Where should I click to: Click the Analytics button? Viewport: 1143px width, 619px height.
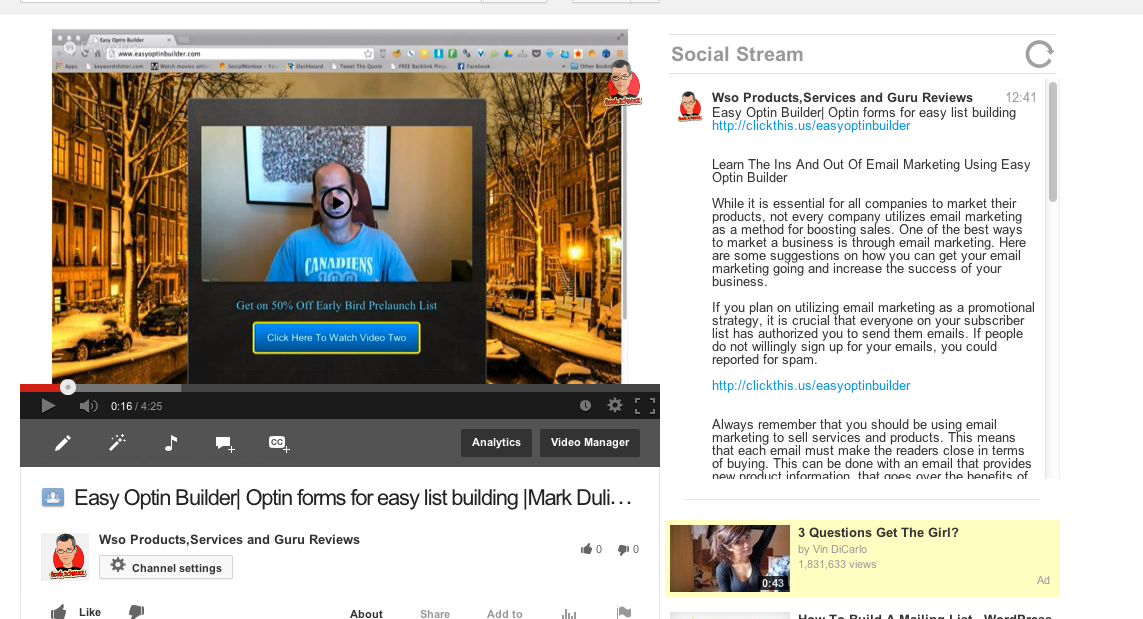click(x=496, y=443)
